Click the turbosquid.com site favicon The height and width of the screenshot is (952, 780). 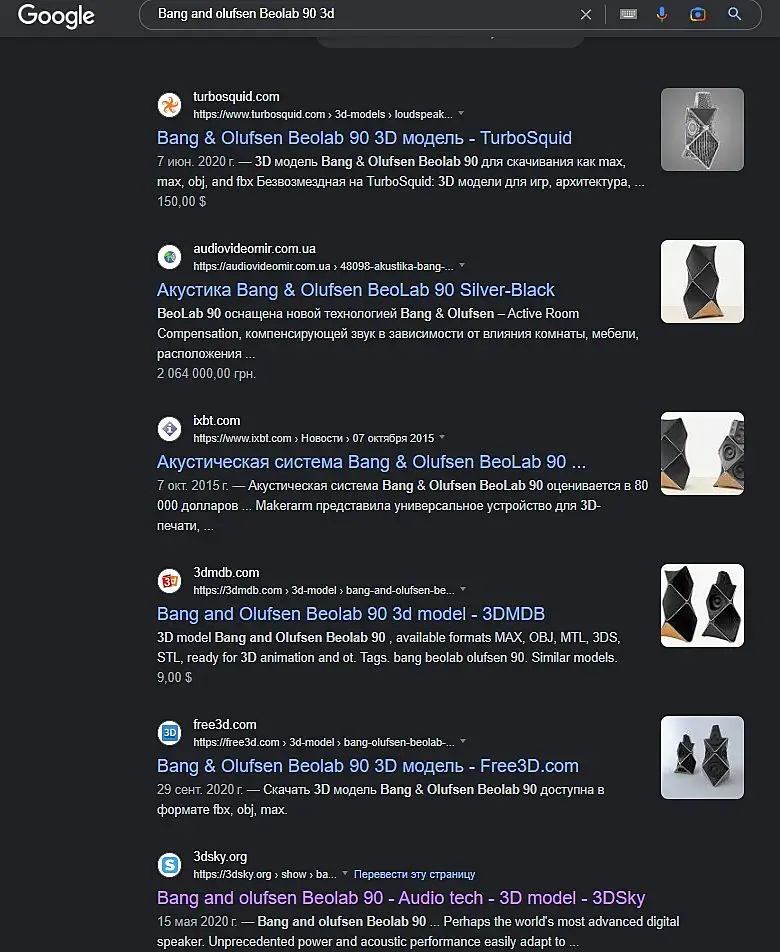169,105
